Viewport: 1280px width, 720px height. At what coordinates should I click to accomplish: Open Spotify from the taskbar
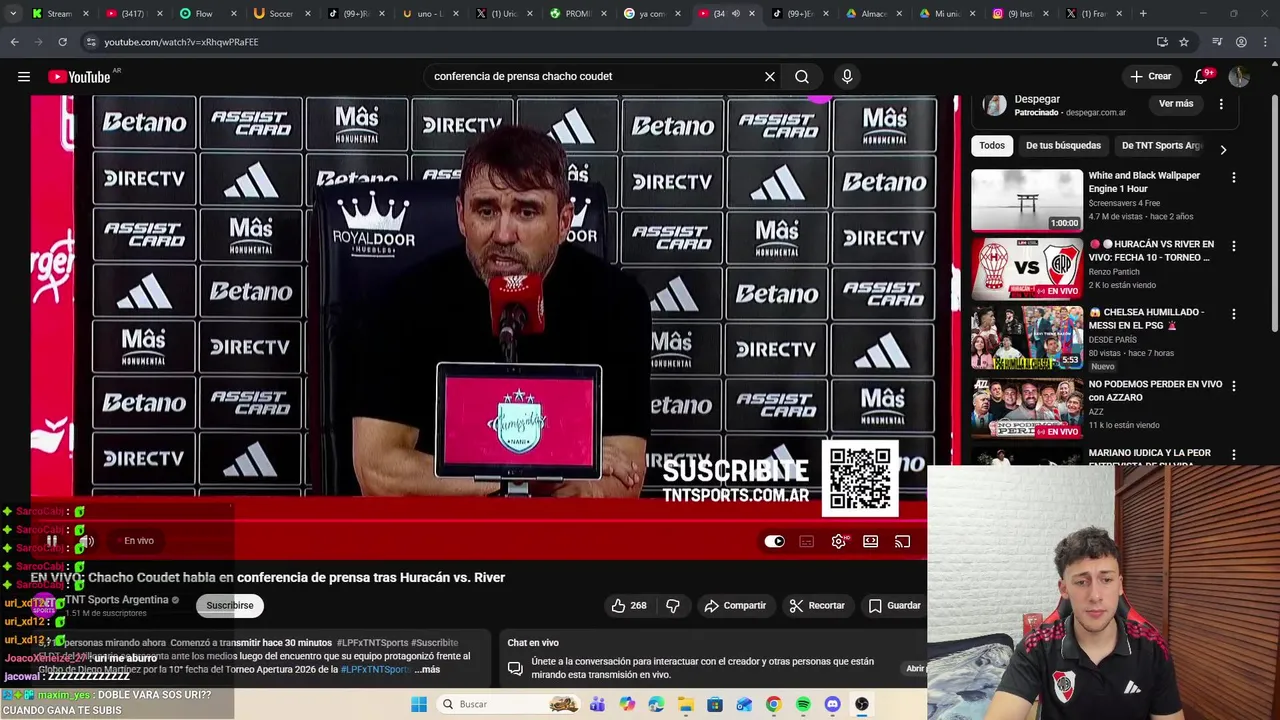coord(803,704)
